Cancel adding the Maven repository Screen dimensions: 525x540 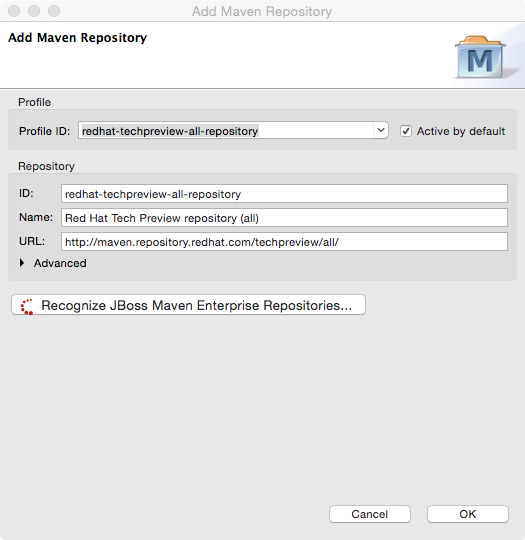(370, 514)
